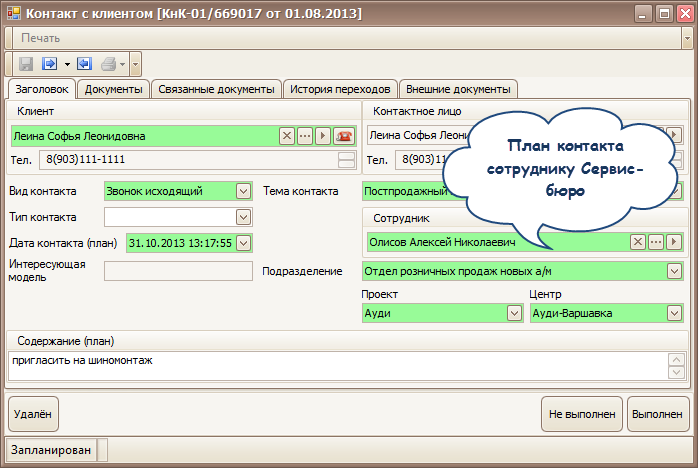Open Сотрудник lookup via ellipsis button

[656, 242]
